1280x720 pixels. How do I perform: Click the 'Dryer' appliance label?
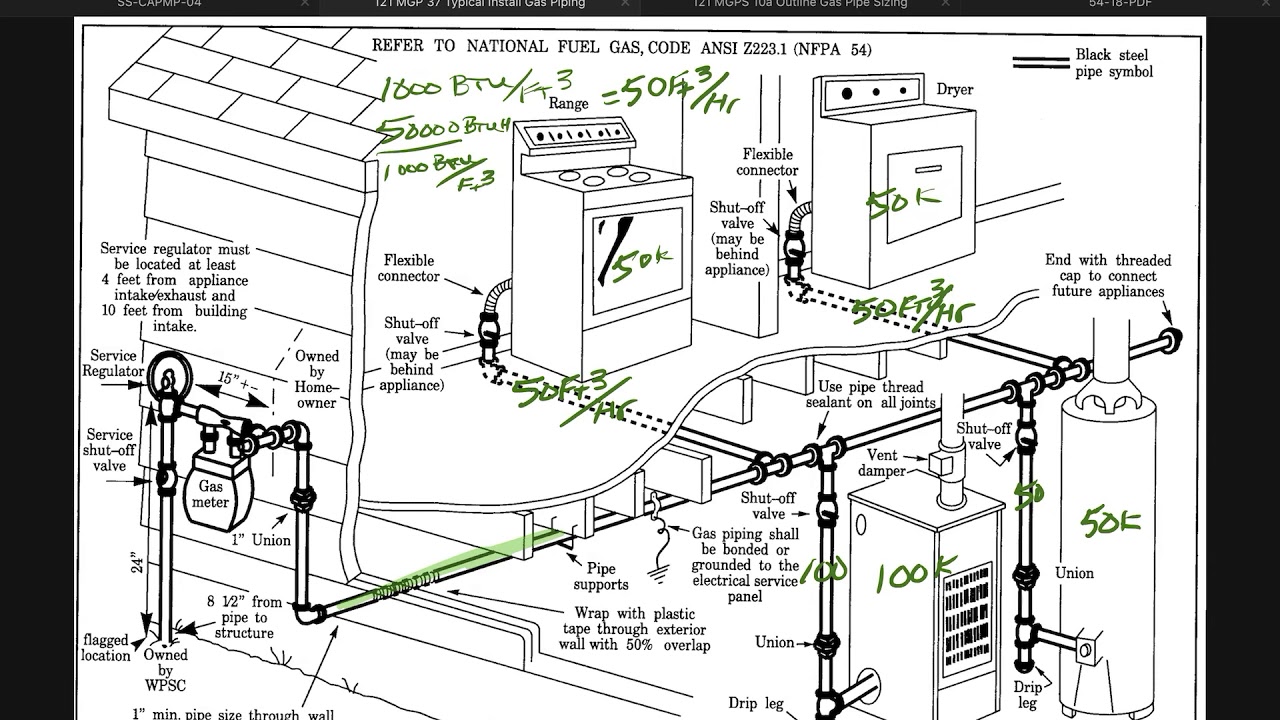[x=954, y=89]
